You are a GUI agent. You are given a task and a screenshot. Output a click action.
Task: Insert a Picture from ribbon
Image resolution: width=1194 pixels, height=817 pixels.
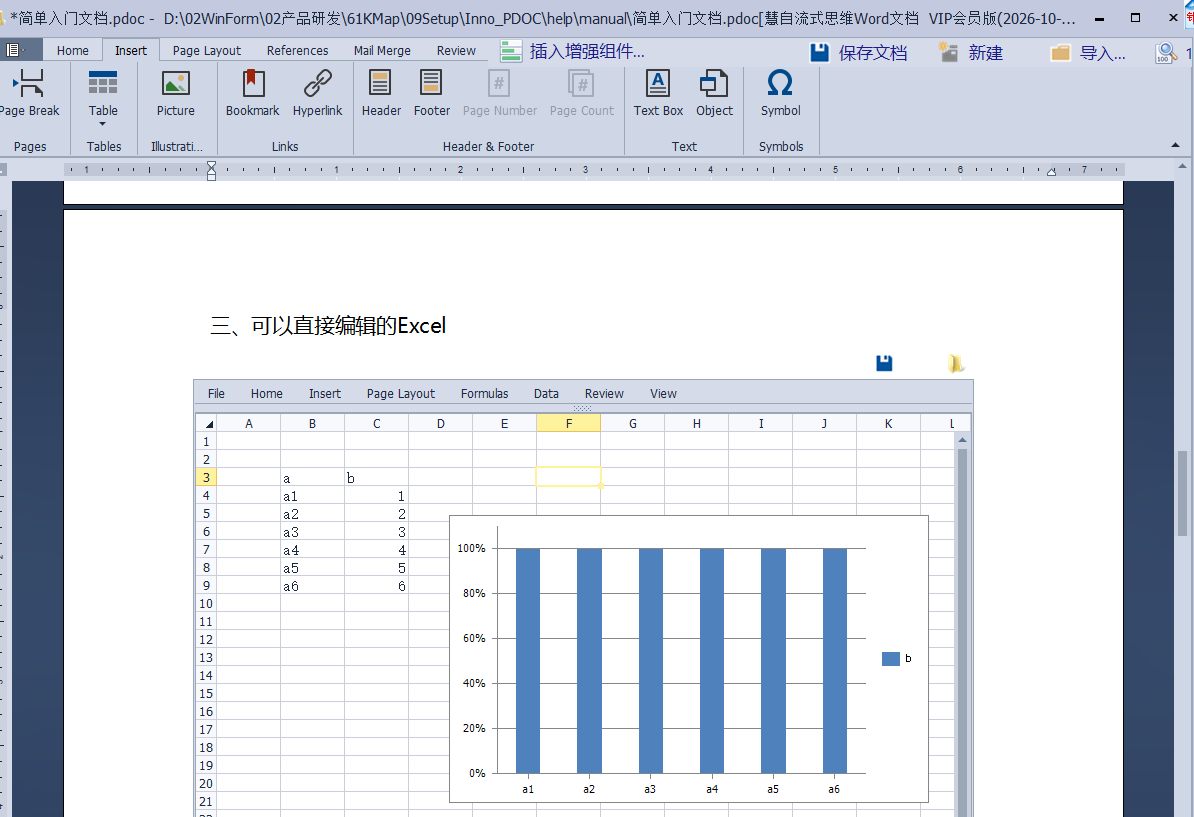click(175, 94)
